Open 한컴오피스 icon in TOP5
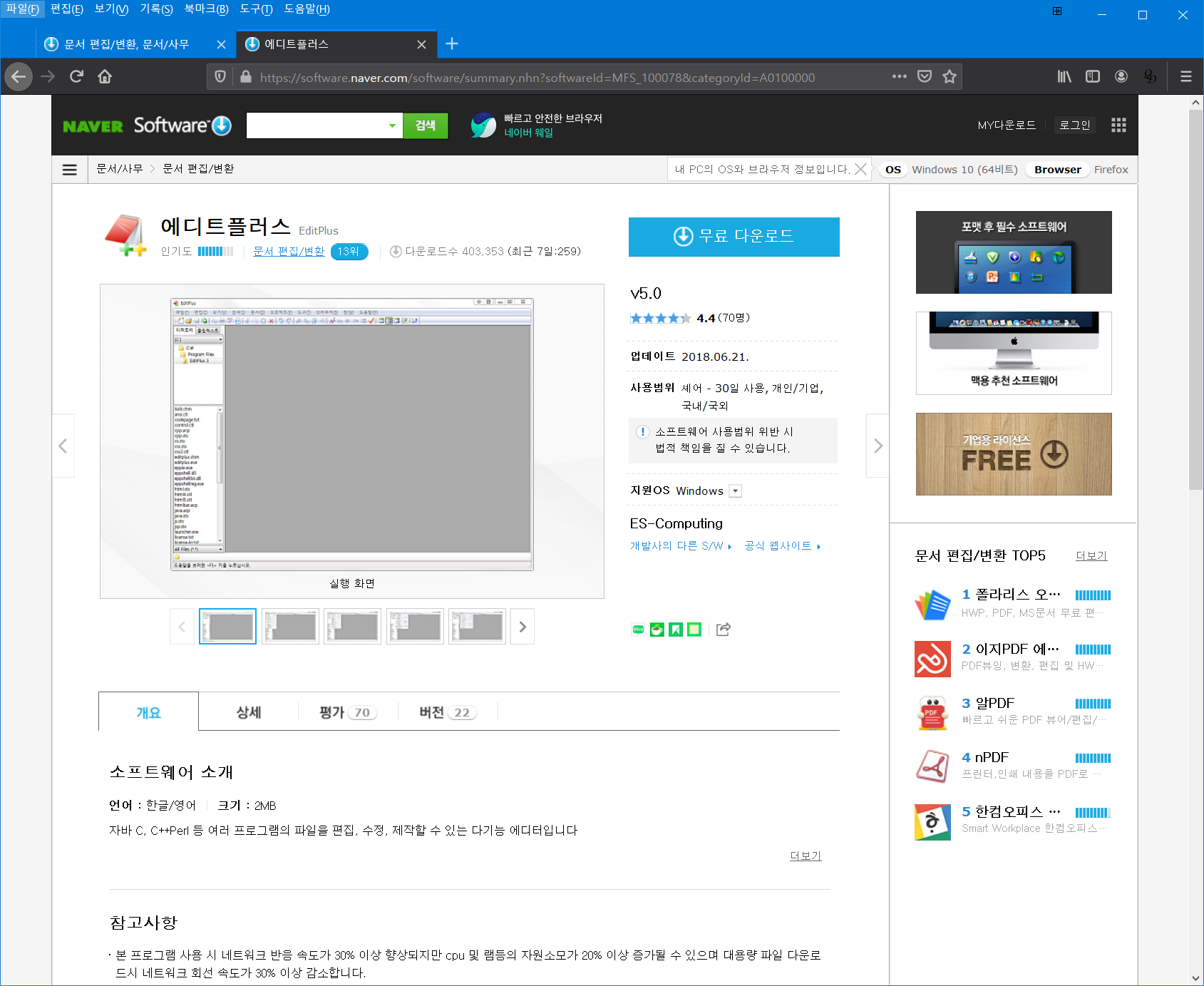The height and width of the screenshot is (986, 1204). click(x=932, y=822)
